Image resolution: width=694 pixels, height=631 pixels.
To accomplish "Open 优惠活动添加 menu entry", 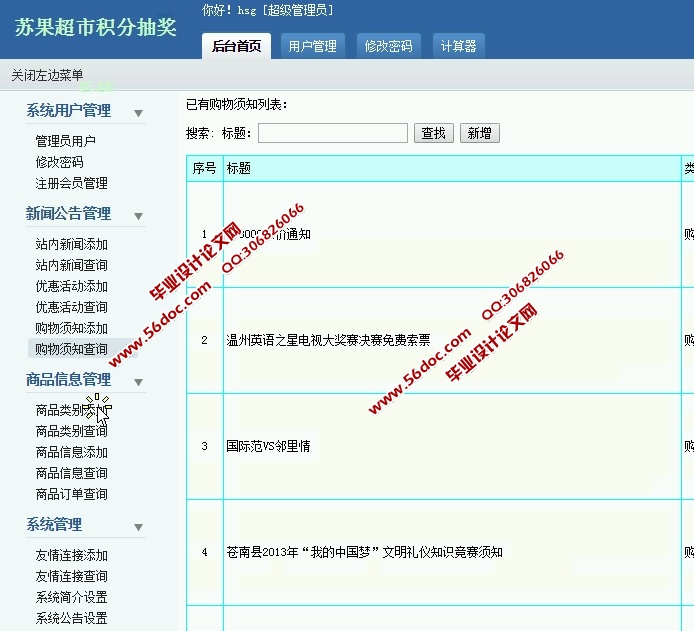I will pos(72,286).
